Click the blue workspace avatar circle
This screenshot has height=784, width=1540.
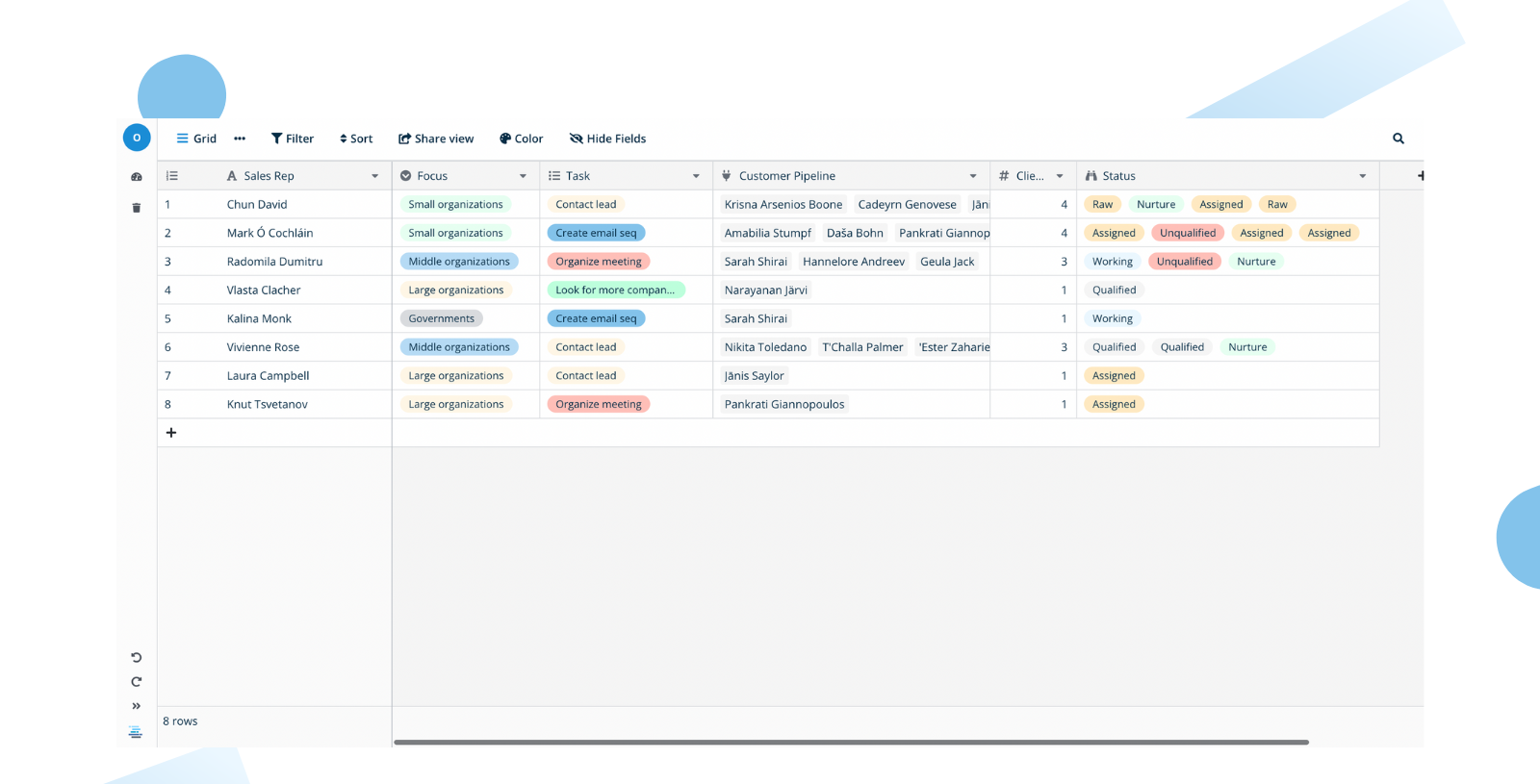coord(137,138)
